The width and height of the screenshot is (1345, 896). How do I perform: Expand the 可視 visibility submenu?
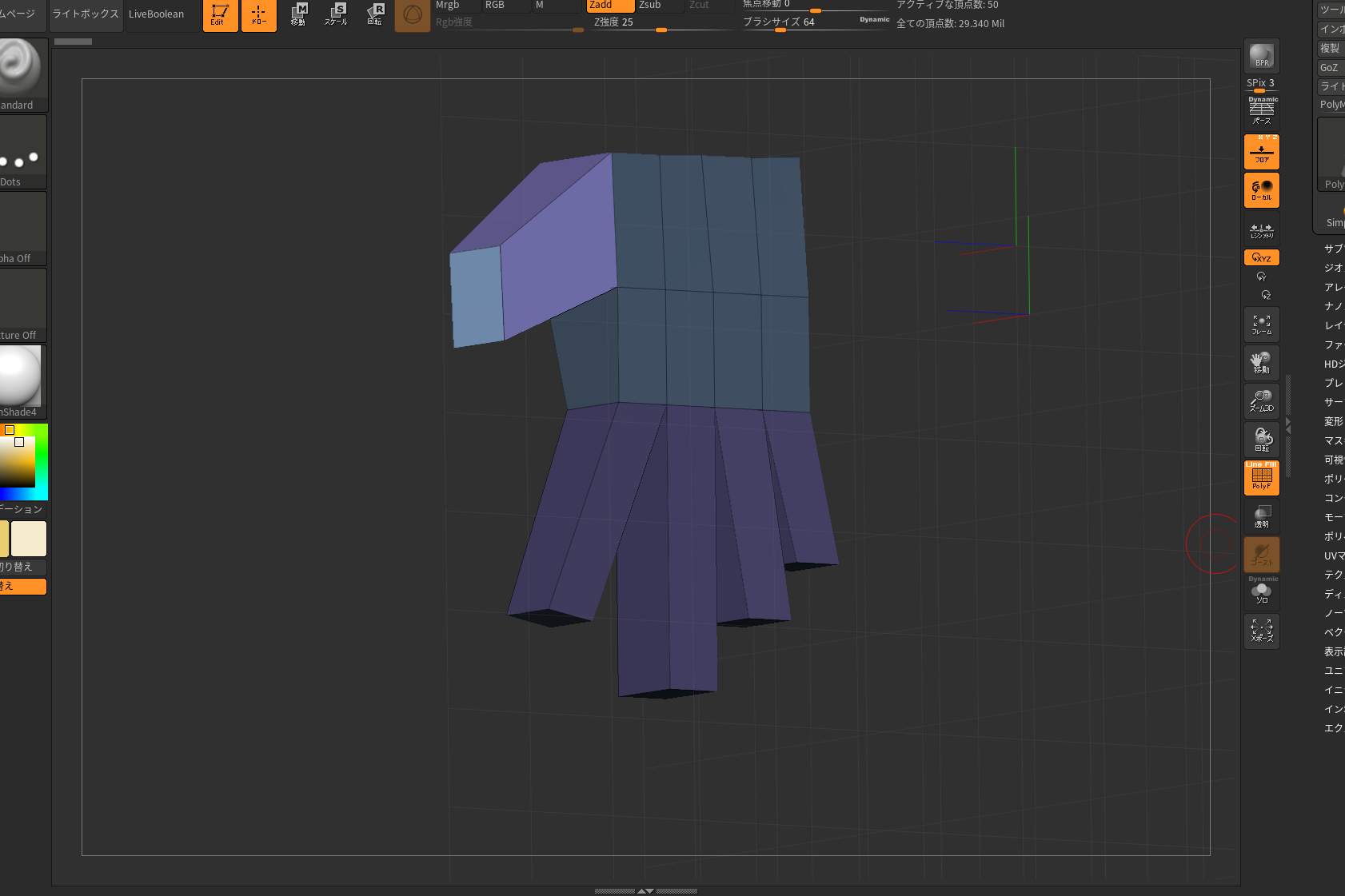point(1334,460)
